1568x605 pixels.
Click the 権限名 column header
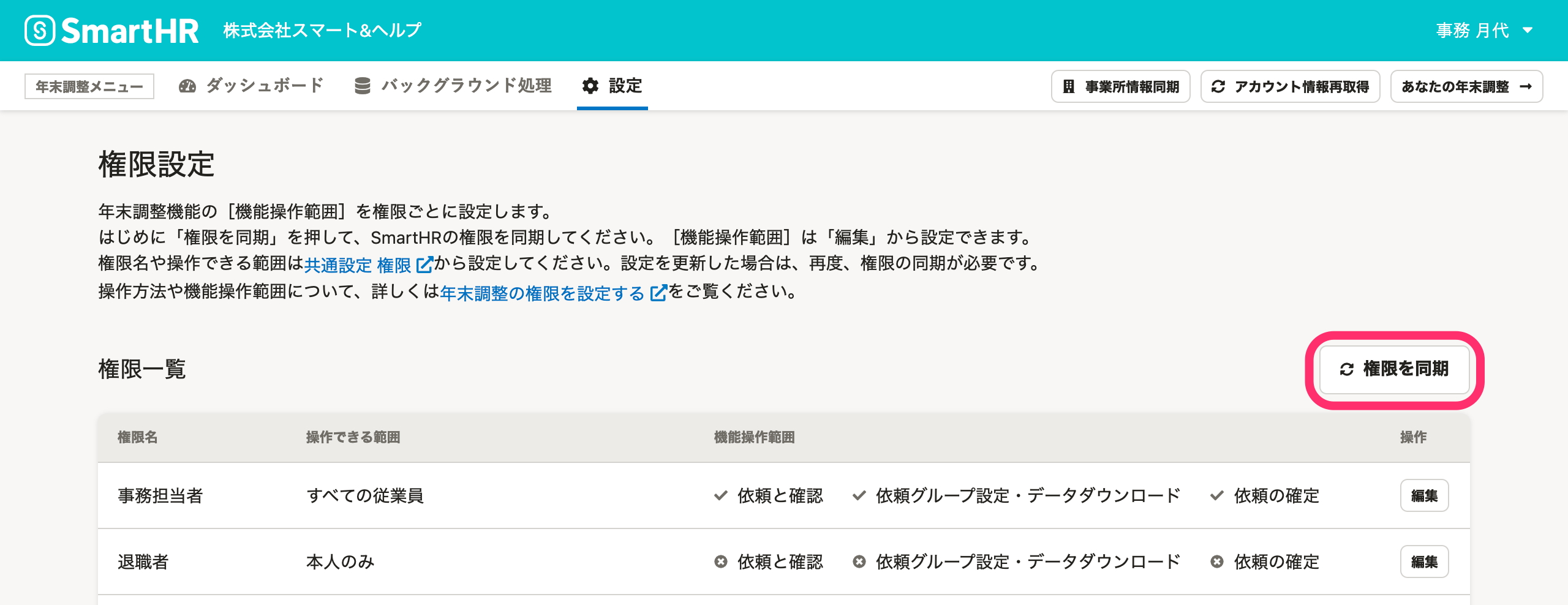pos(138,437)
